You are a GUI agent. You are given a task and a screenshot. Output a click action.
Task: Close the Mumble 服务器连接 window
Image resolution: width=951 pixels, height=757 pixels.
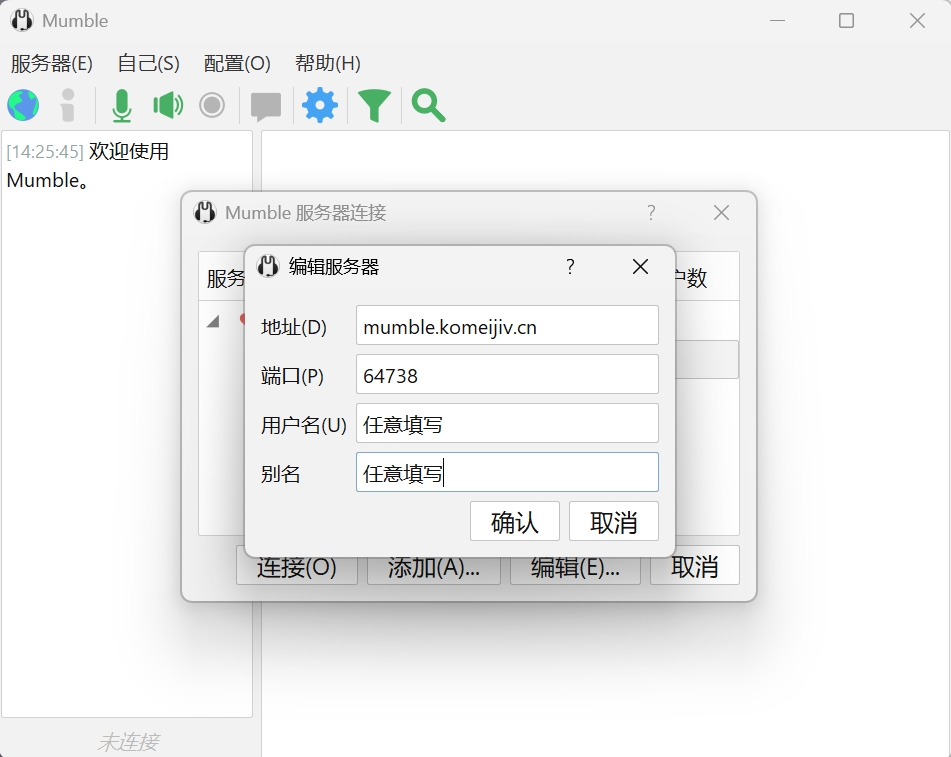[722, 213]
